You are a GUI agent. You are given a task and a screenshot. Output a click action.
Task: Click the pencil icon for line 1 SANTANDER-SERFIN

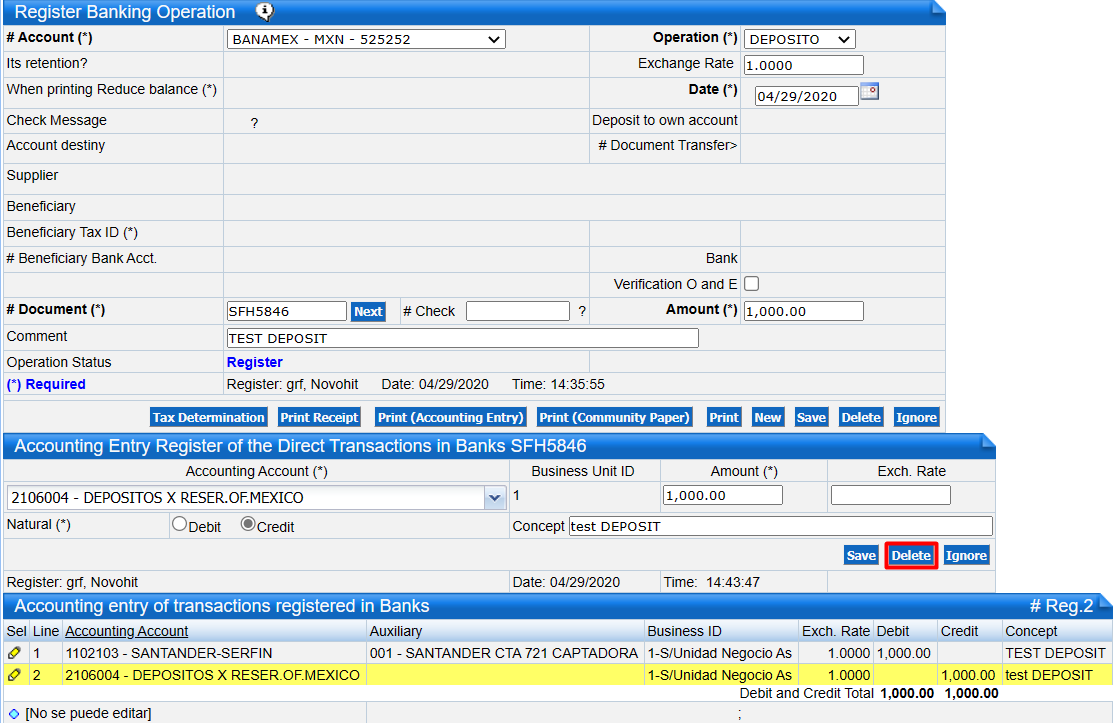(x=14, y=653)
